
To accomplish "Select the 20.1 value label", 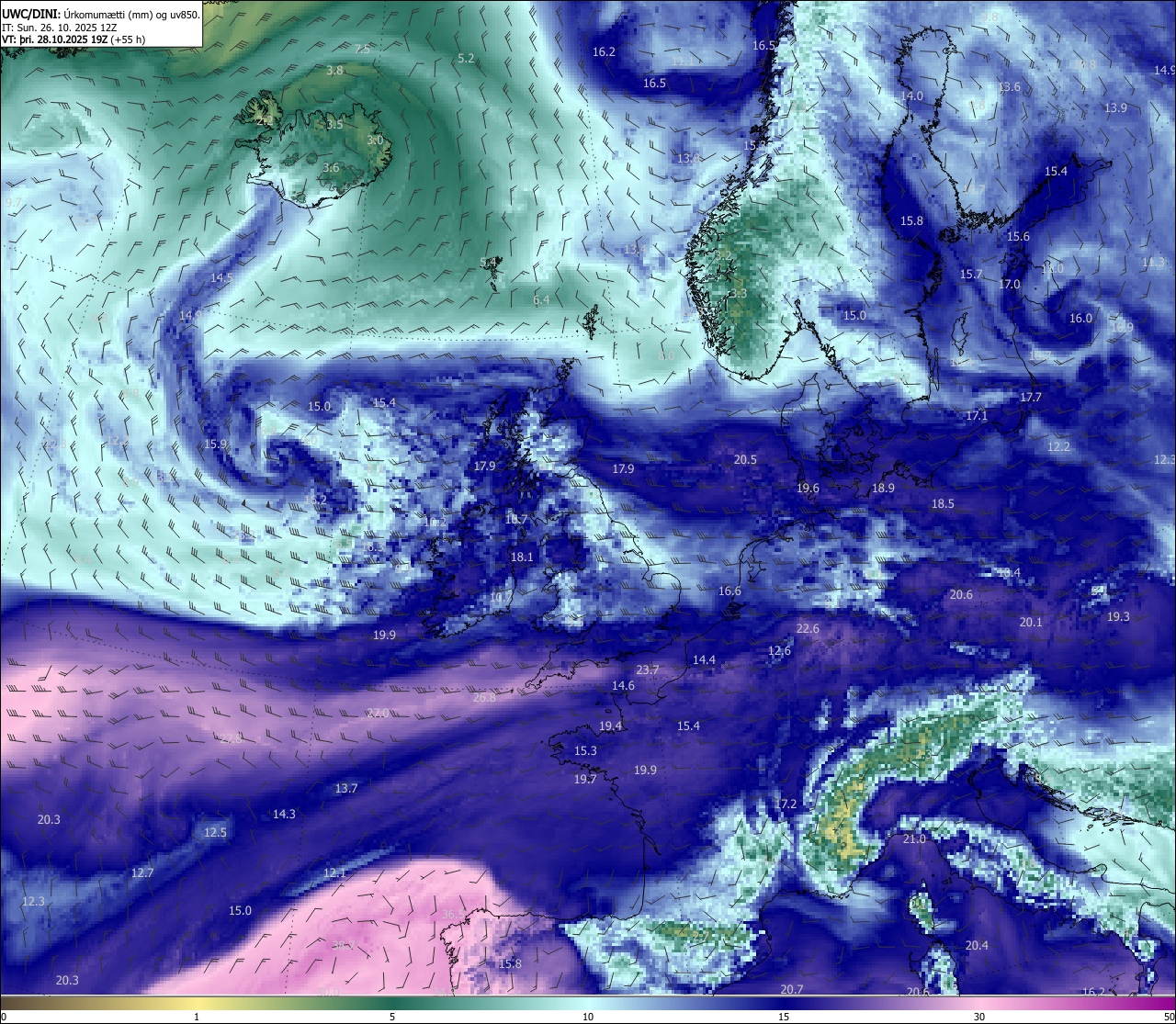I will point(1031,622).
